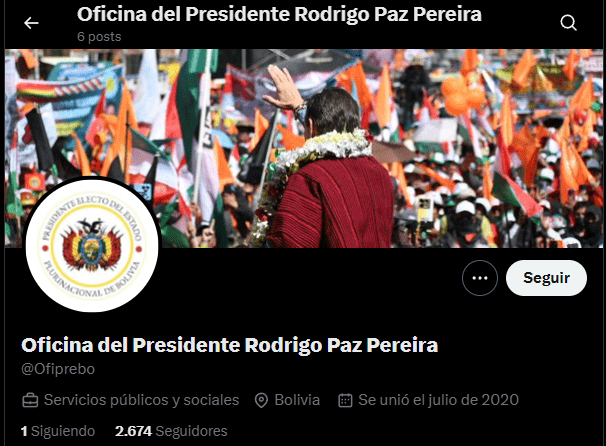Open the three-dots more options button

[x=480, y=278]
